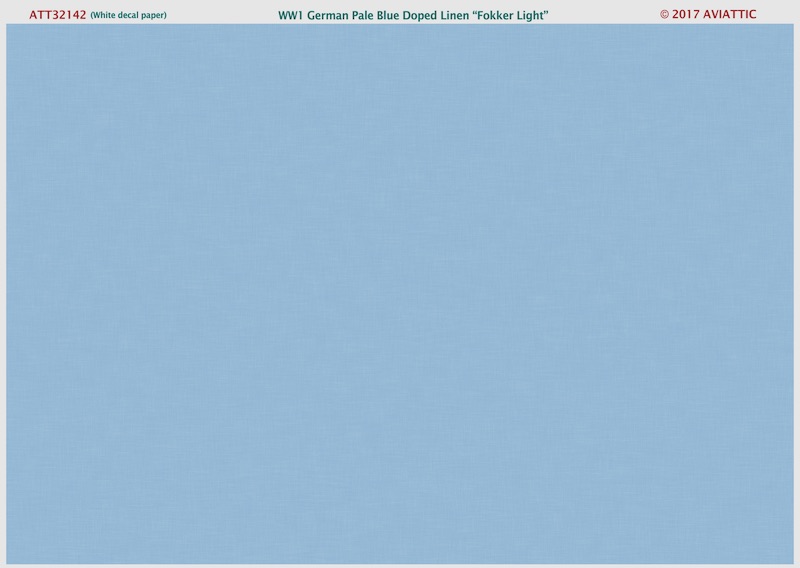Click the © copyright symbol
Screen dimensions: 800x568
(666, 13)
